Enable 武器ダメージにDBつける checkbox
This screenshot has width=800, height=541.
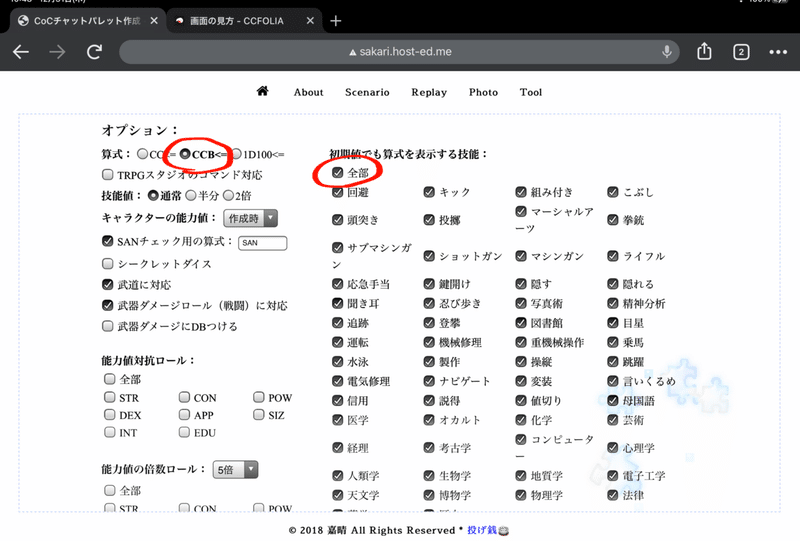pyautogui.click(x=107, y=326)
